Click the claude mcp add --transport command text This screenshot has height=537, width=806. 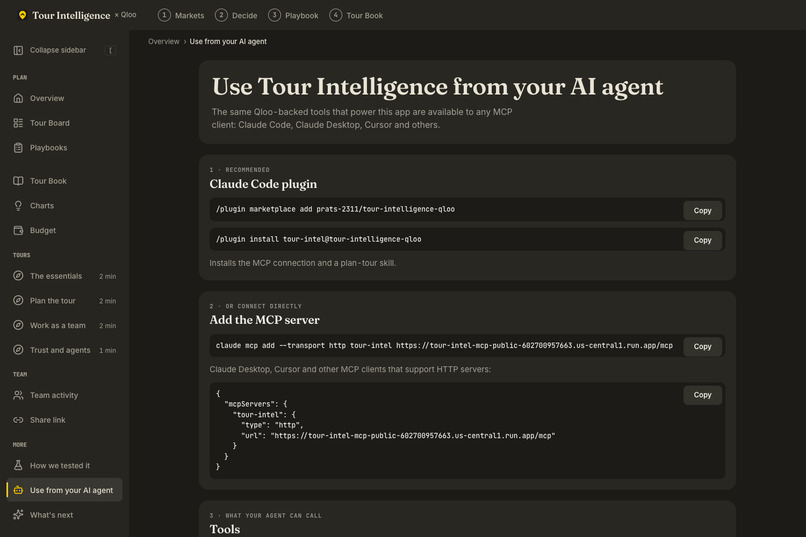(x=444, y=345)
